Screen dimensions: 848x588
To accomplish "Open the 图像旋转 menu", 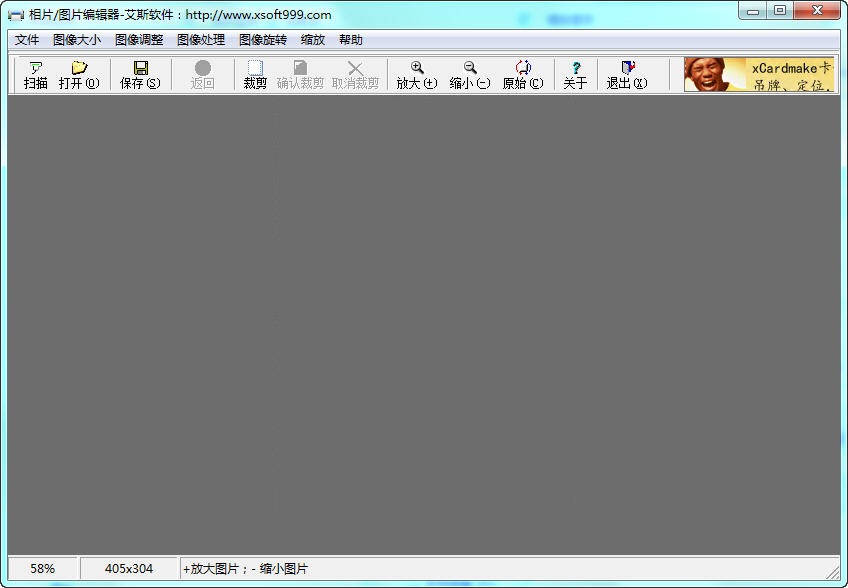I will [263, 40].
